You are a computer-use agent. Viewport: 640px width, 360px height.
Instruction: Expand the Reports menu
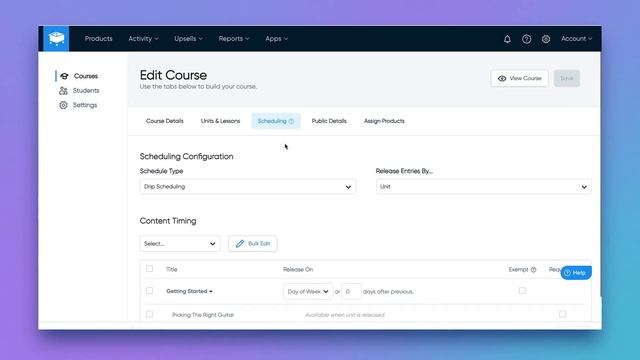234,39
